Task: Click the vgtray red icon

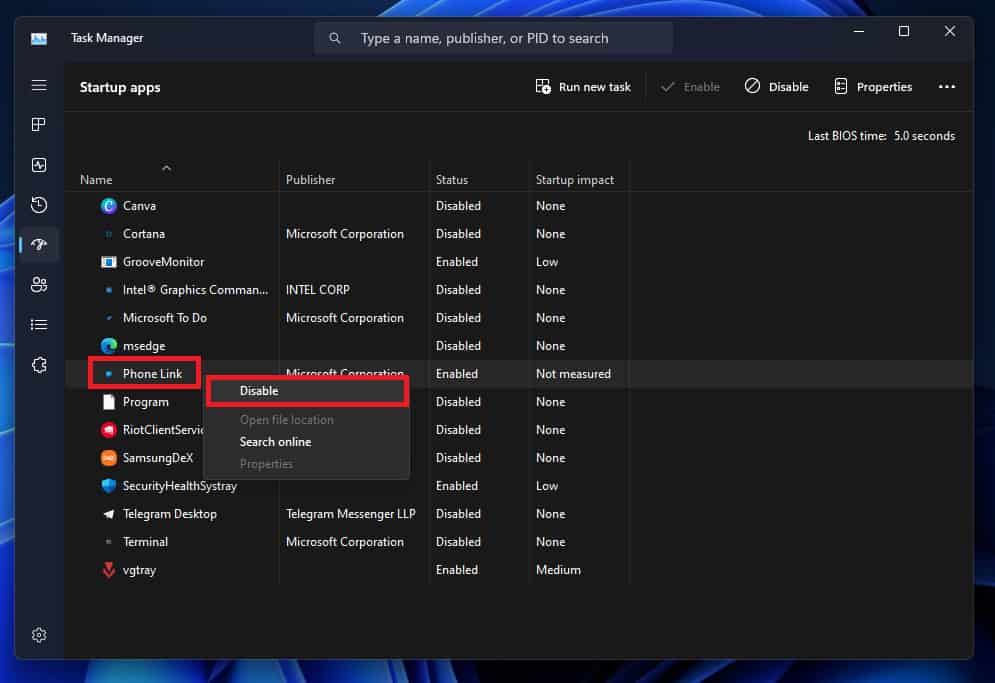Action: click(109, 569)
